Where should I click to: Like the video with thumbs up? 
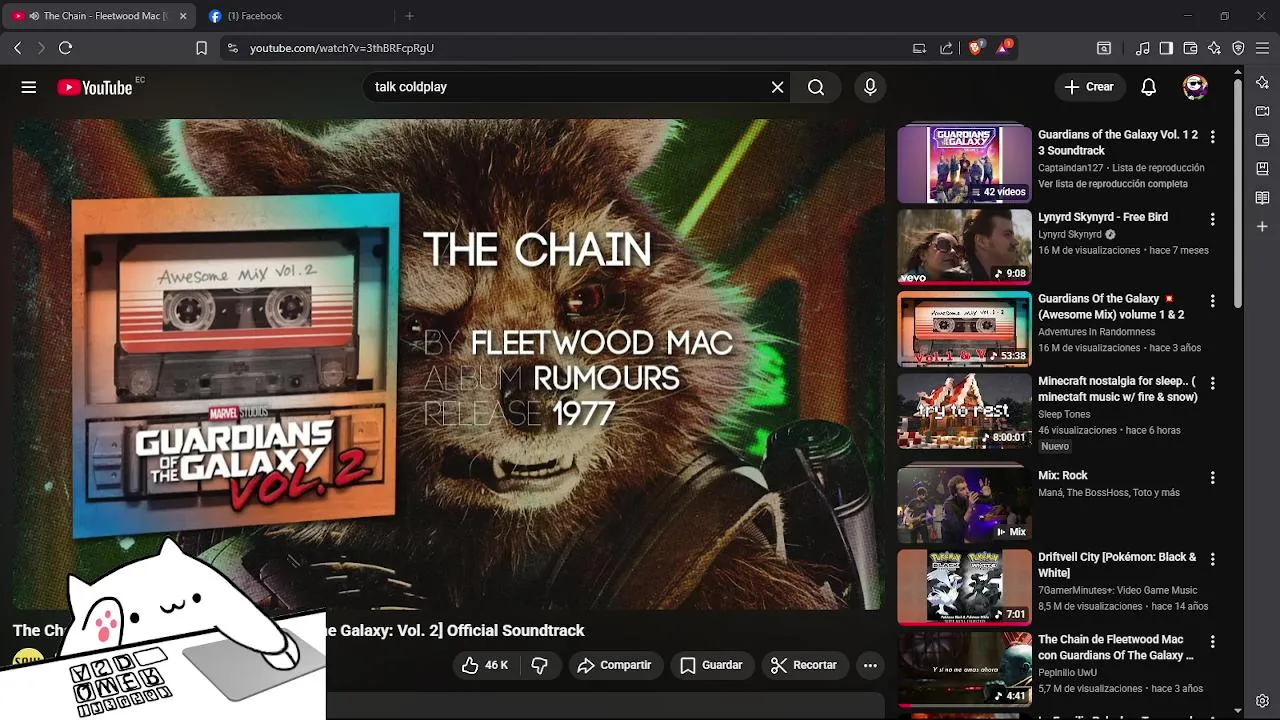click(485, 665)
